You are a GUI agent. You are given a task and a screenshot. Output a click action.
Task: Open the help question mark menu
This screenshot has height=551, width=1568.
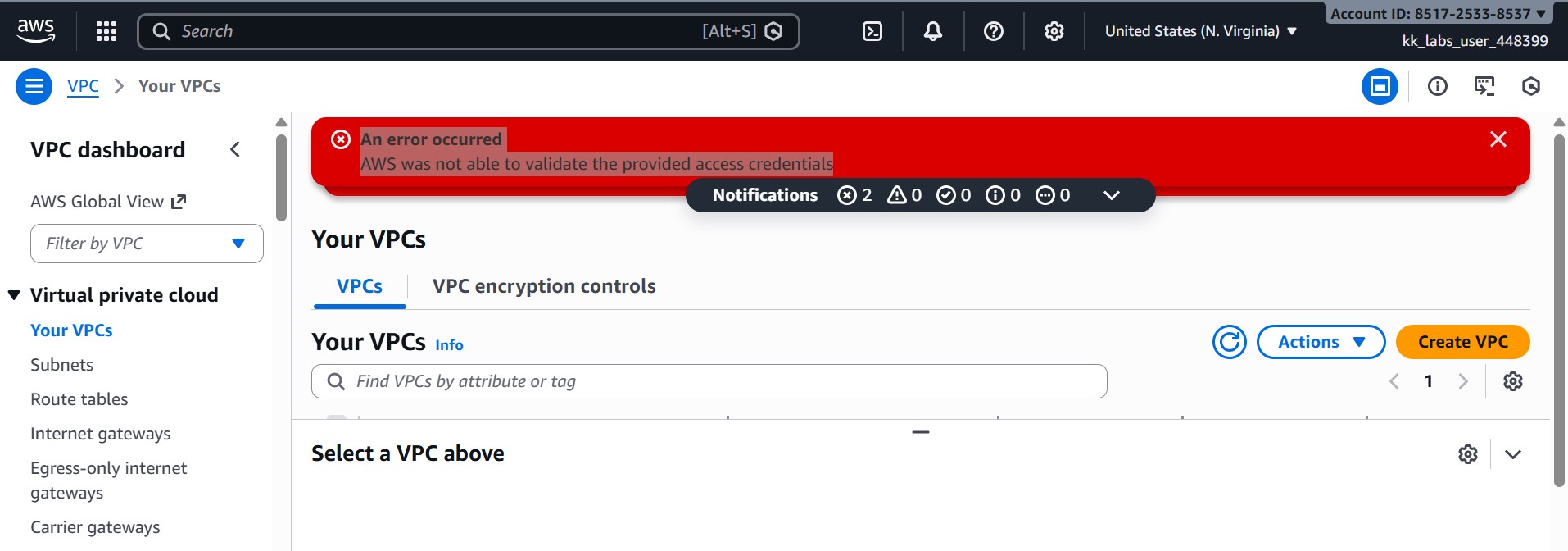993,31
